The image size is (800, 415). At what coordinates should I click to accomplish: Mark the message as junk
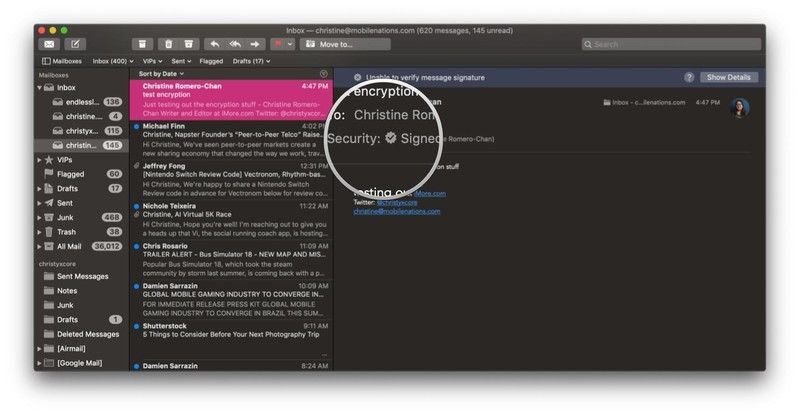(x=189, y=44)
